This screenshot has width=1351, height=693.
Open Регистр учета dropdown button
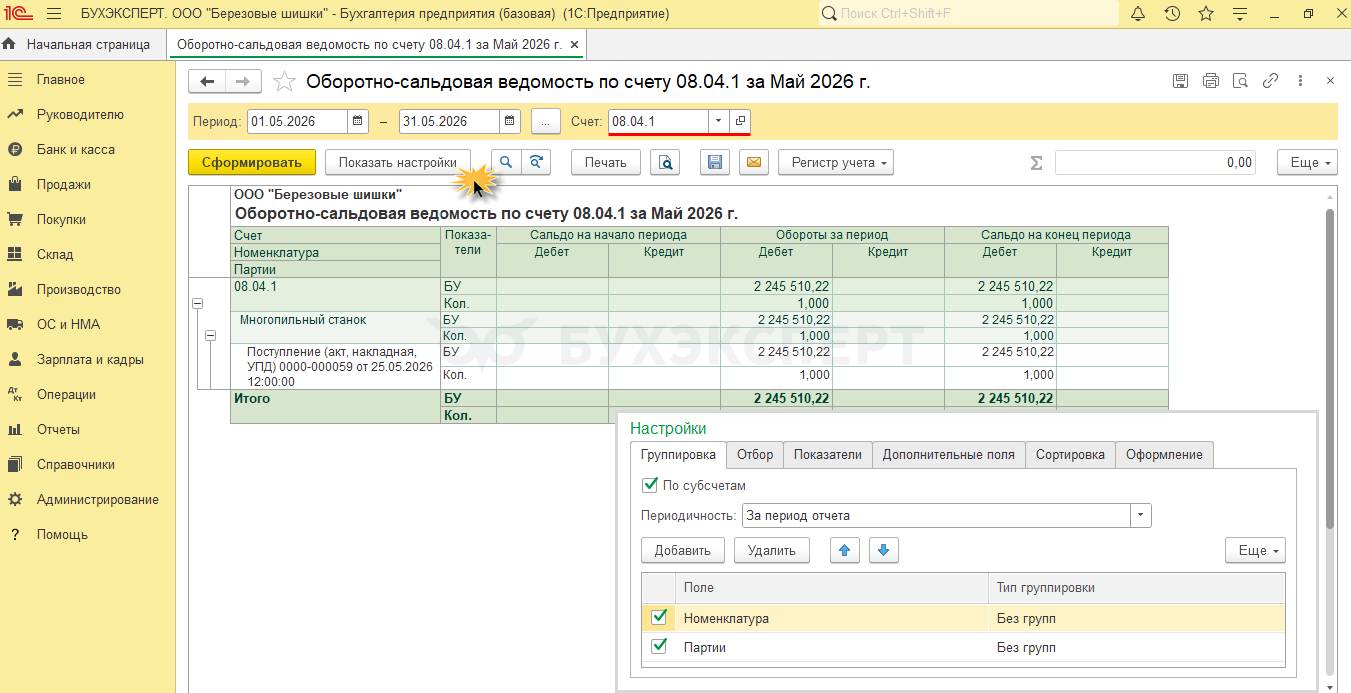(x=835, y=162)
